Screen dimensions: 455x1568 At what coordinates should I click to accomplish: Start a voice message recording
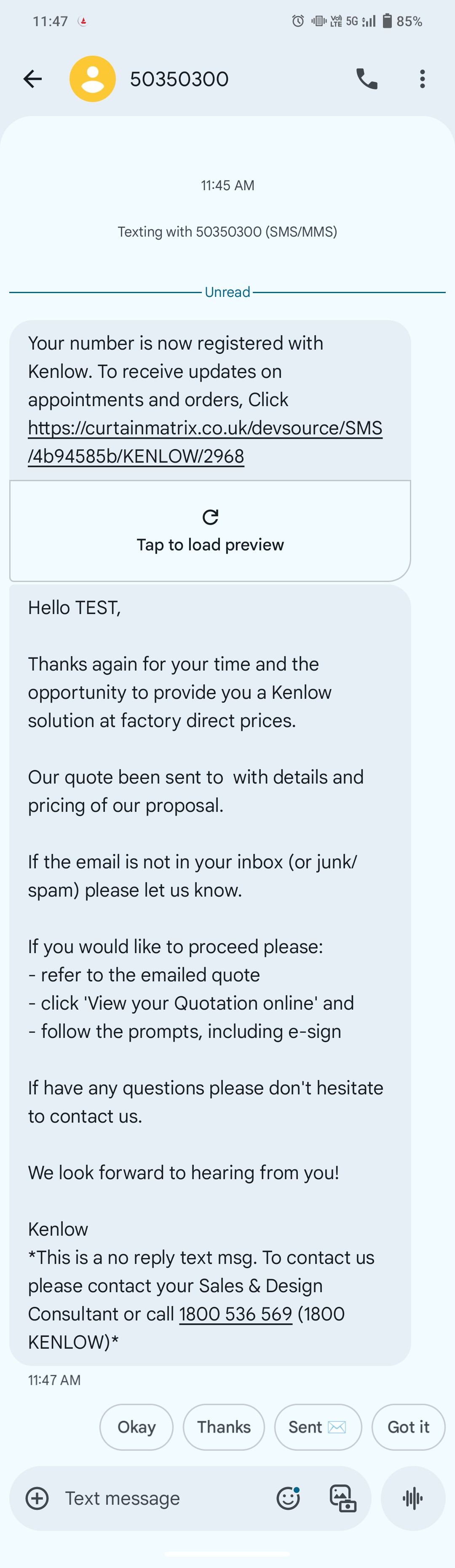[413, 1498]
